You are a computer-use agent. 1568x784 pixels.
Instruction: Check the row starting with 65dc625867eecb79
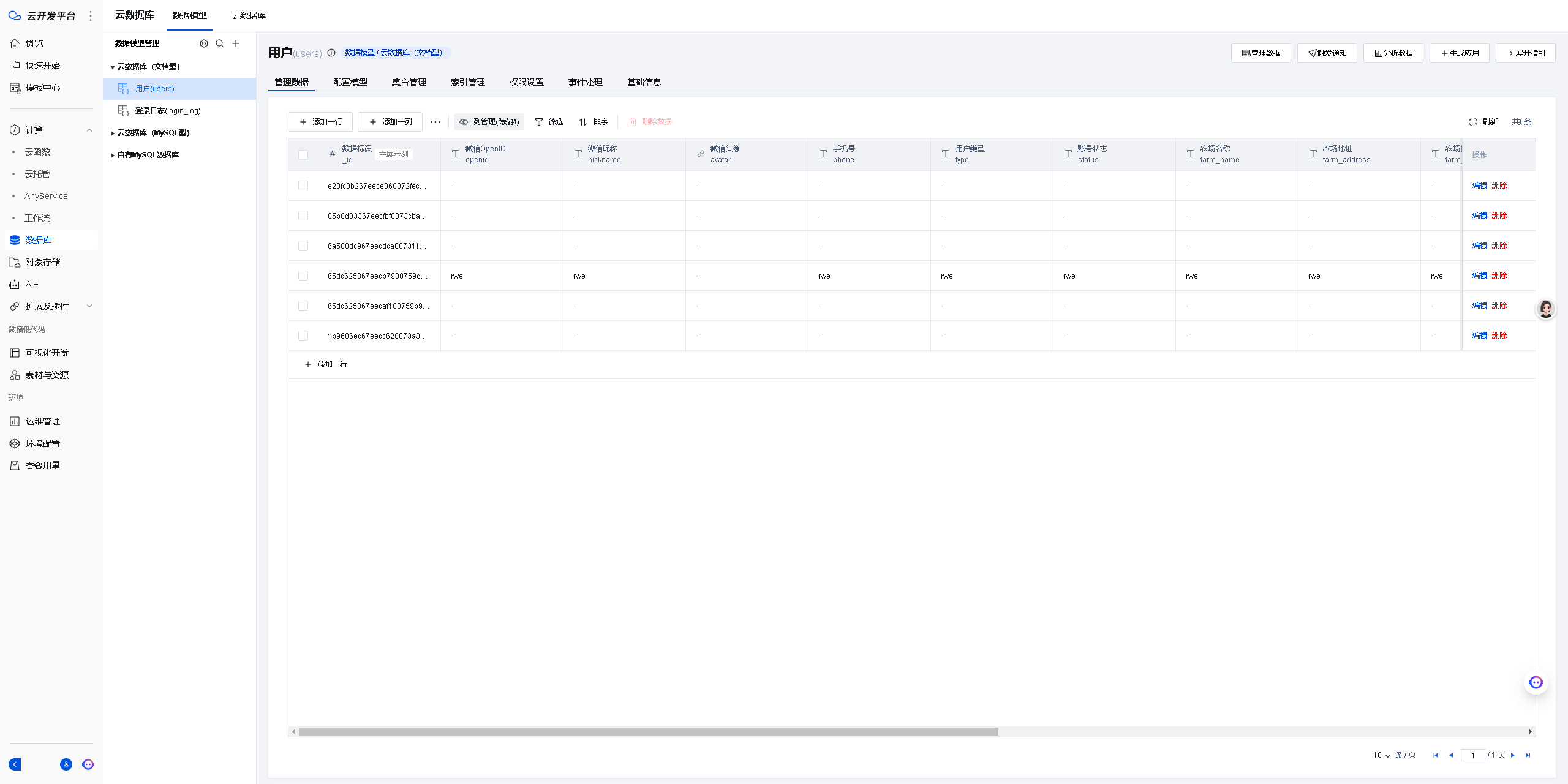coord(303,276)
